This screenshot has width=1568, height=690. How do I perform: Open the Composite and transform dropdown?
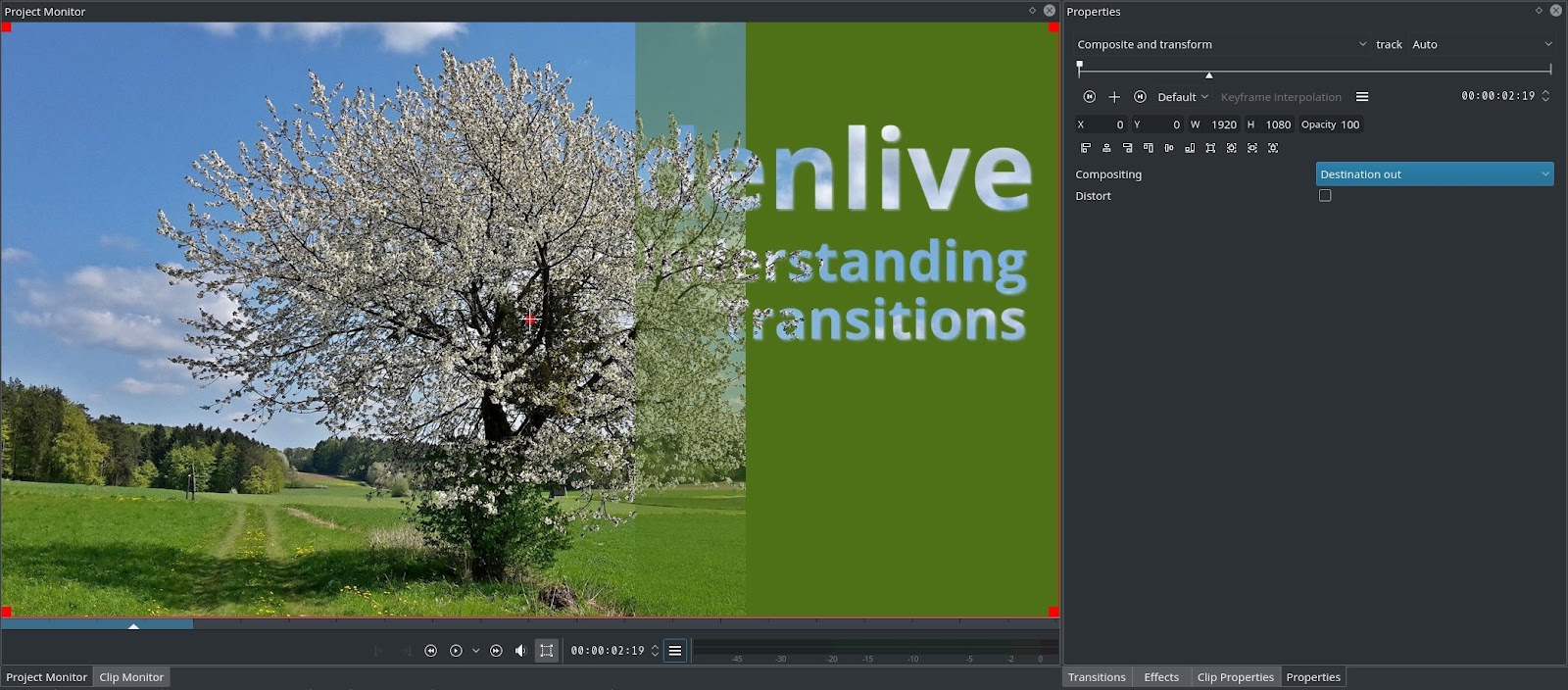tap(1221, 44)
